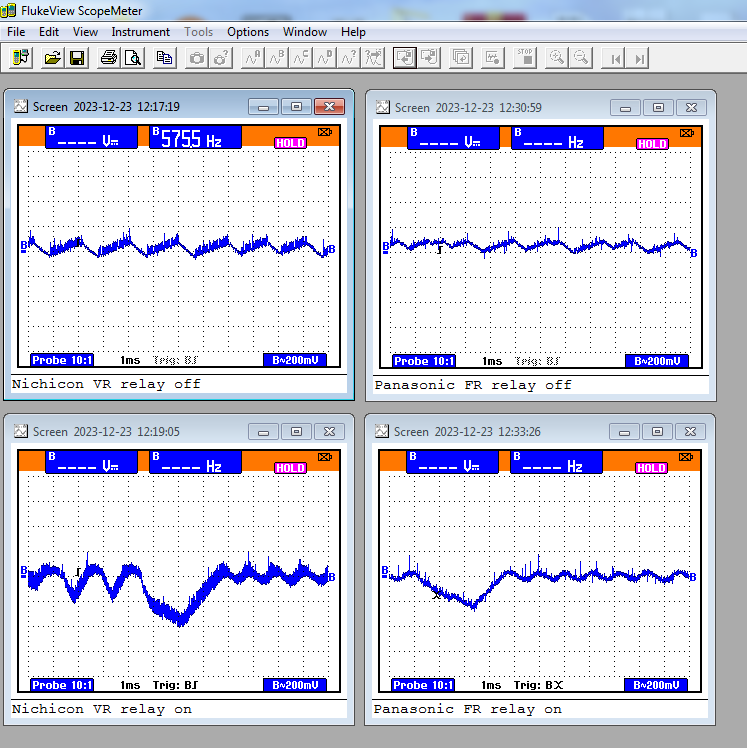Maximize the Screen 12:33:26 window
This screenshot has height=748, width=747.
[x=657, y=432]
